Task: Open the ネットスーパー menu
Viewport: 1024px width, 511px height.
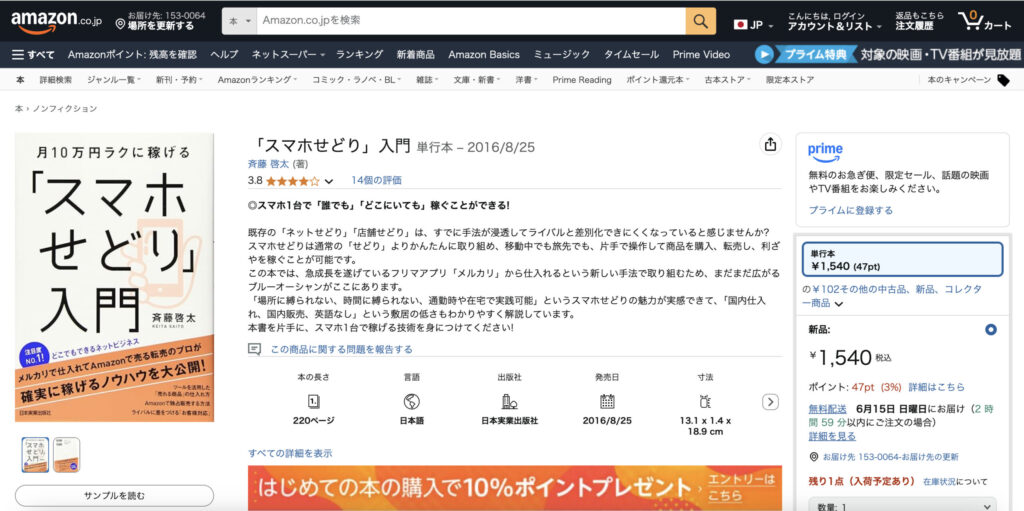Action: coord(287,54)
